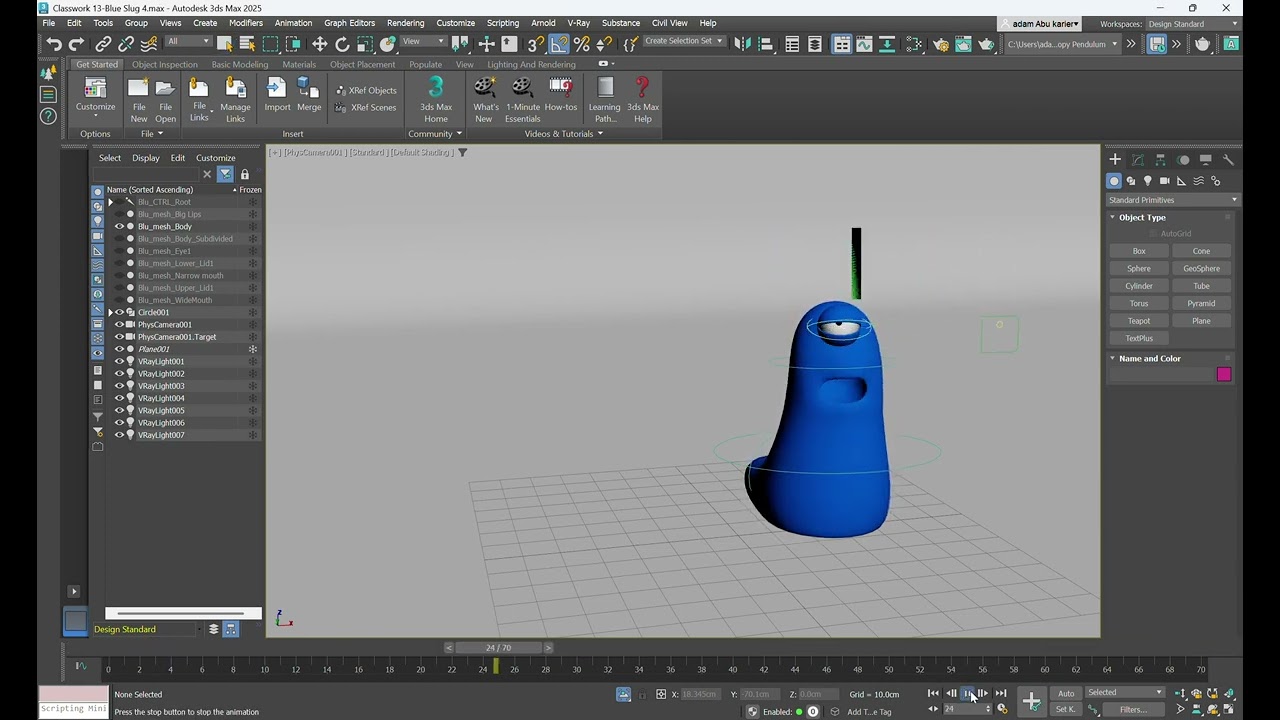Click the object color magenta swatch
Screen dimensions: 1280x720
(1223, 375)
